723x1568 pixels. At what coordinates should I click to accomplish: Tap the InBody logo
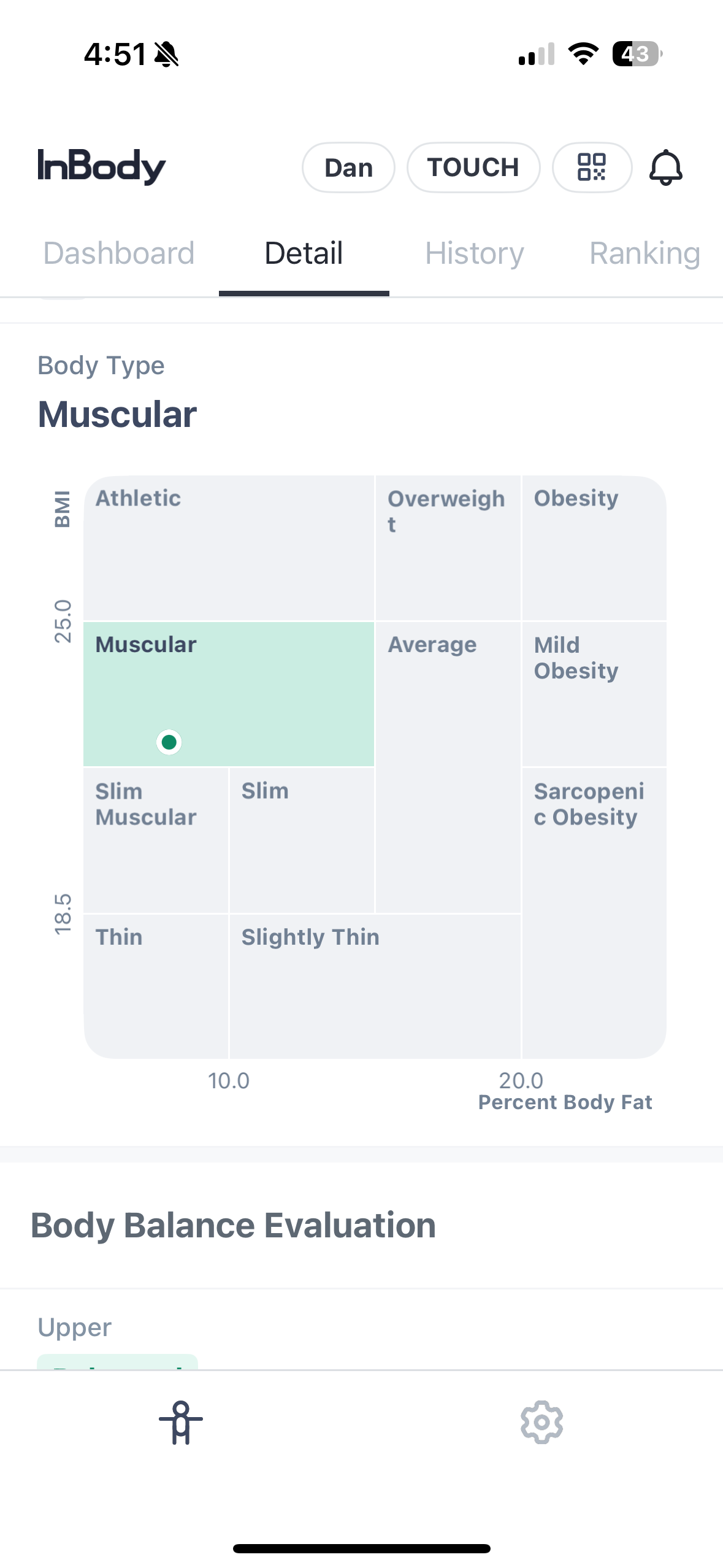pos(102,166)
